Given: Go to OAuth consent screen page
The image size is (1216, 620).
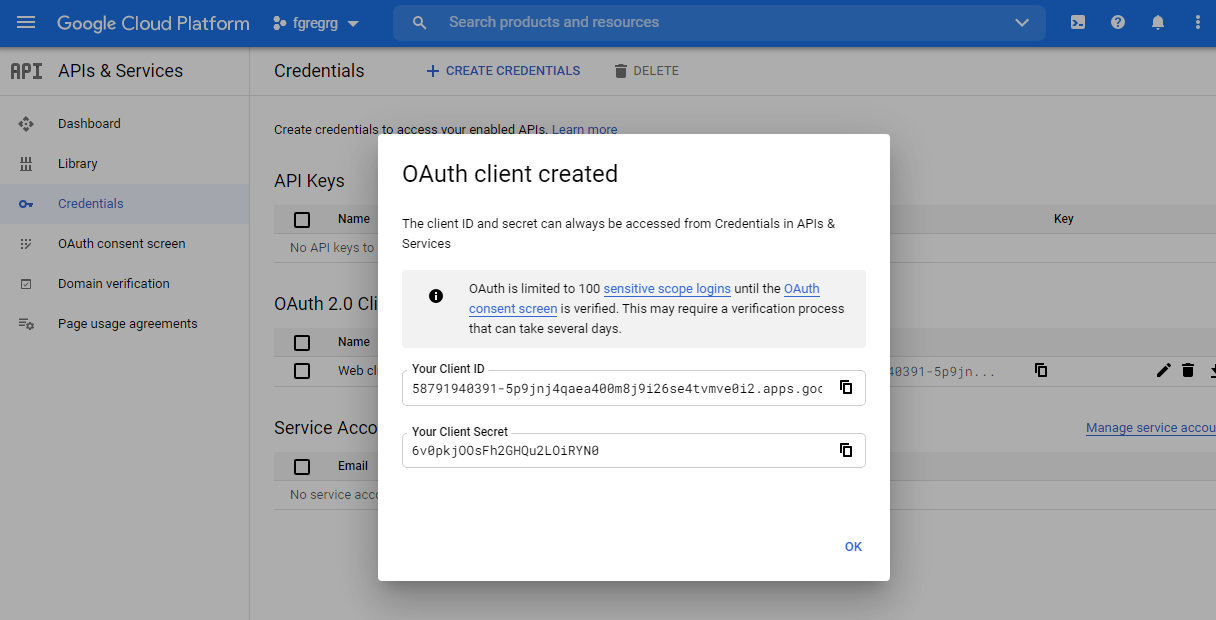Looking at the screenshot, I should [x=121, y=243].
